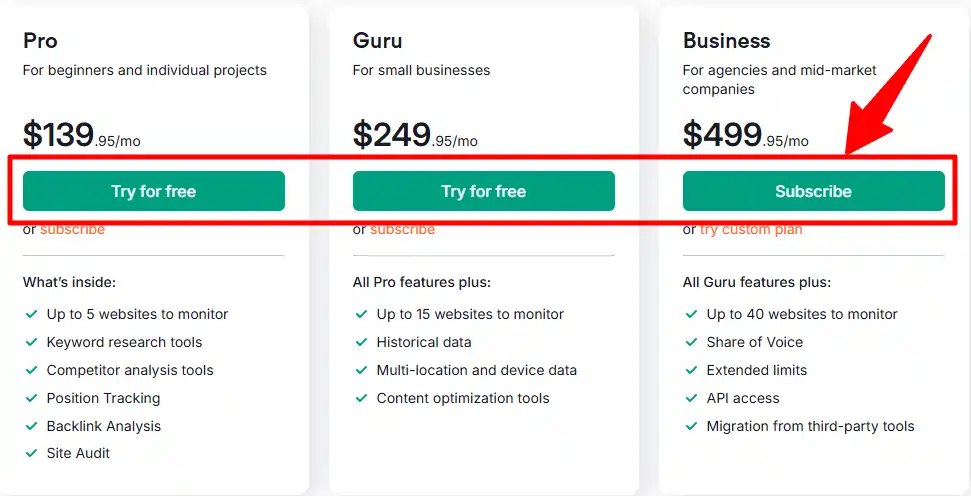Viewport: 971px width, 496px height.
Task: Click checkmark beside Up to 5 websites
Action: 30,314
